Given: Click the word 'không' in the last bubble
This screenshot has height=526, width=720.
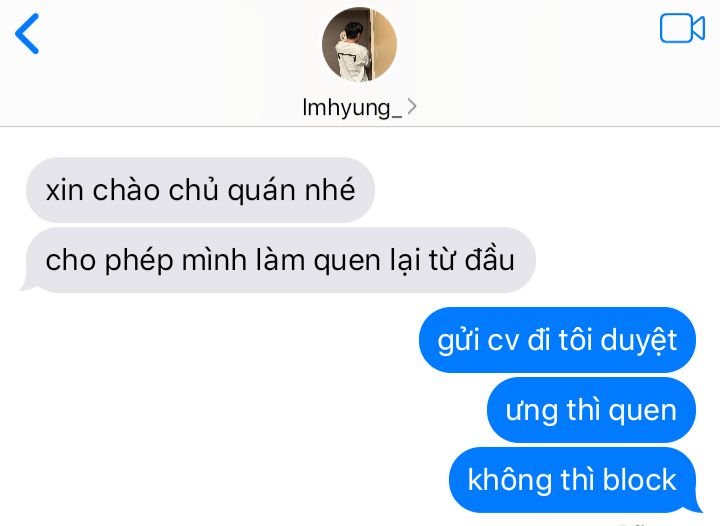Looking at the screenshot, I should coord(509,481).
